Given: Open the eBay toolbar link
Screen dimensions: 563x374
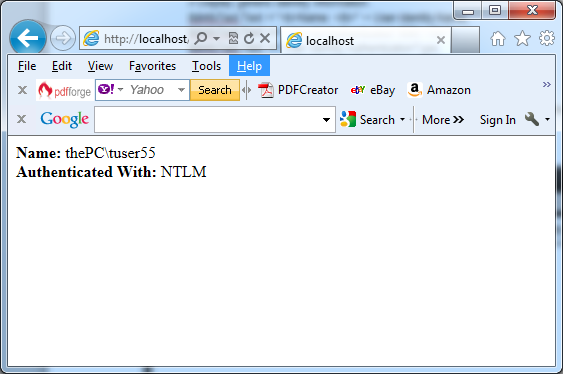Looking at the screenshot, I should (x=372, y=90).
